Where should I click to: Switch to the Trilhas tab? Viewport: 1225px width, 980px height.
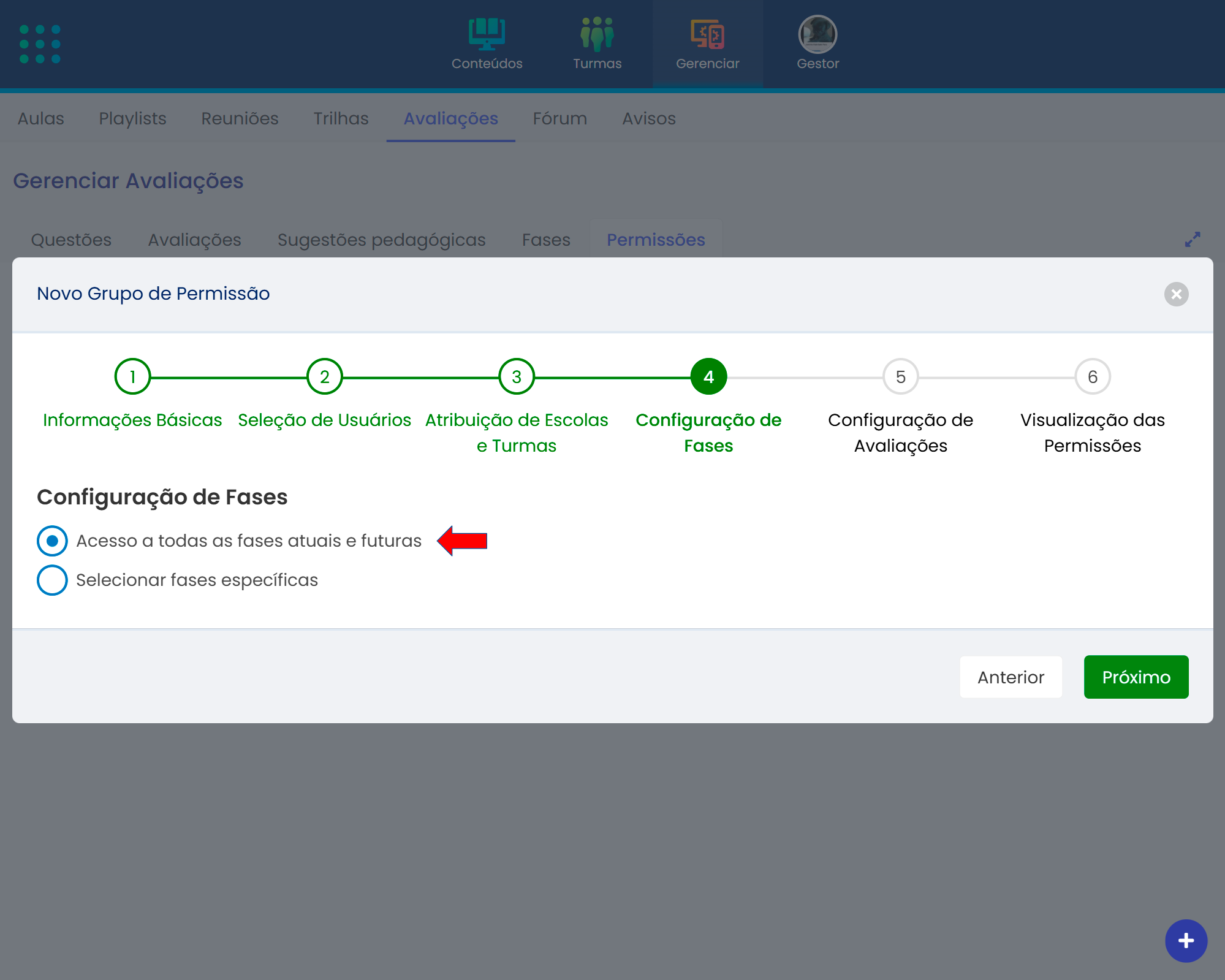click(x=341, y=118)
